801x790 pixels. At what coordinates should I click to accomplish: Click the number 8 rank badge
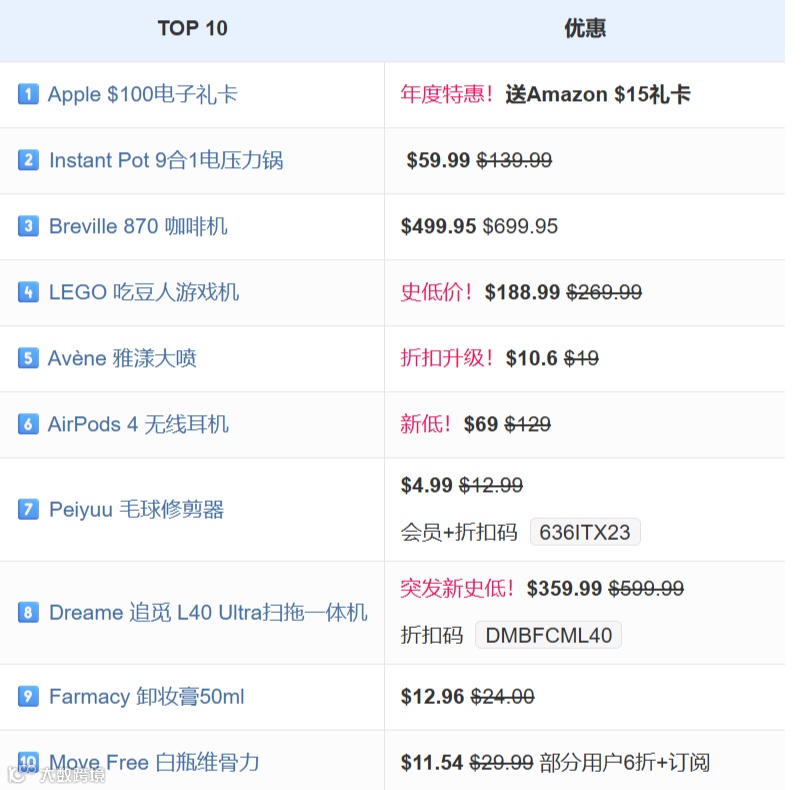click(x=28, y=612)
